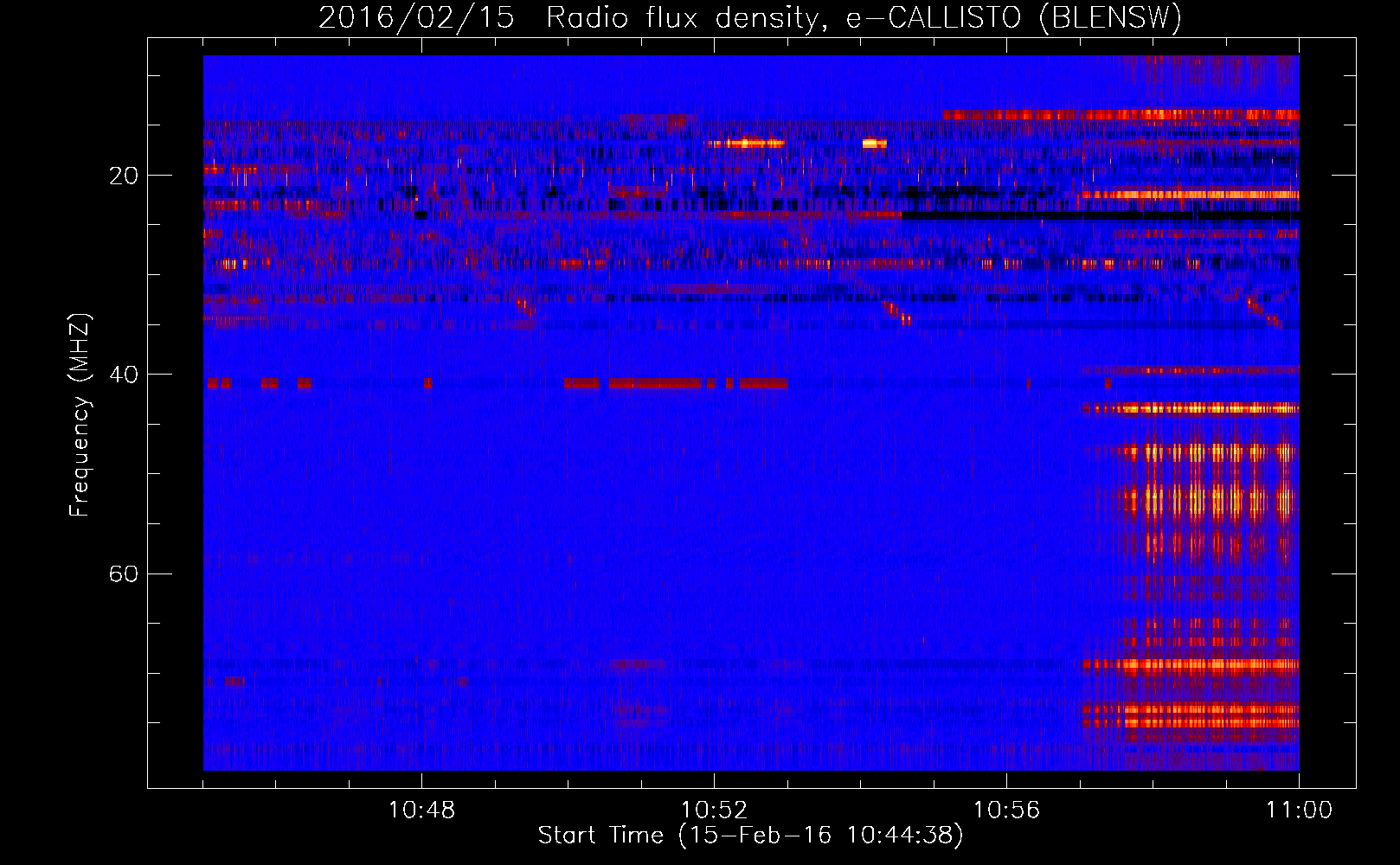This screenshot has height=865, width=1400.
Task: Click the "Start Time (15-Feb-16 10:44:38)" label
Action: click(x=750, y=836)
